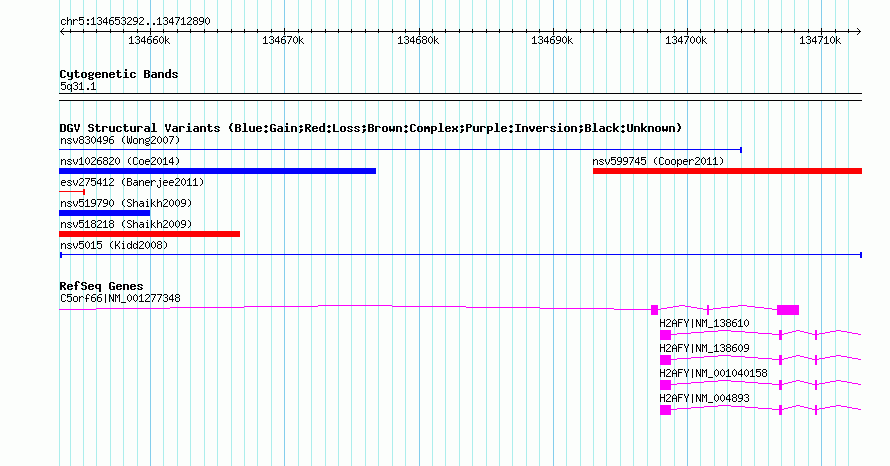The height and width of the screenshot is (466, 890).
Task: Click the H2AFY|NM_138609 transcript label
Action: 704,348
